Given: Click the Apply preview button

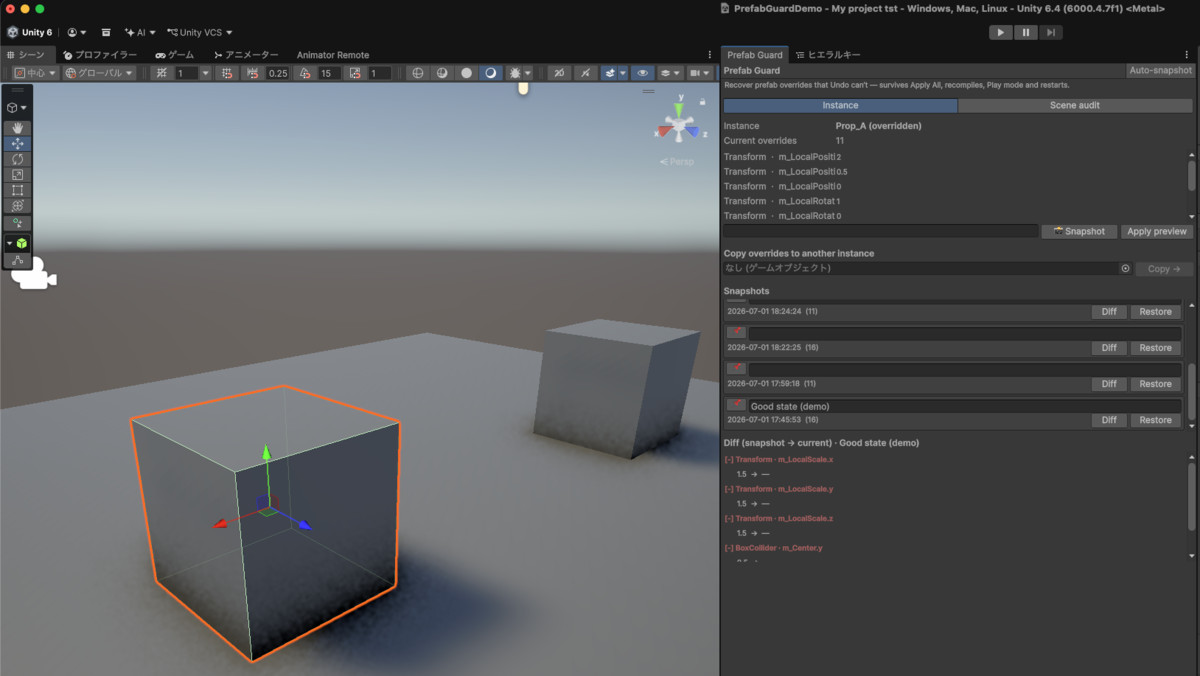Looking at the screenshot, I should coord(1156,231).
